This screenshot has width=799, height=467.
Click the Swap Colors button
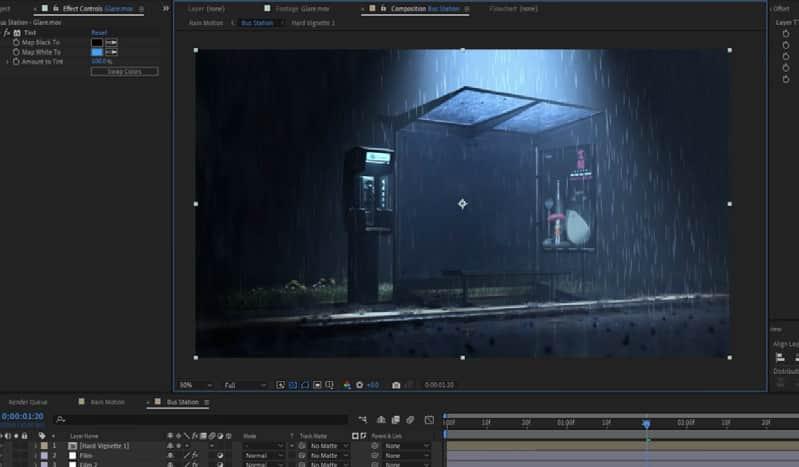[124, 72]
